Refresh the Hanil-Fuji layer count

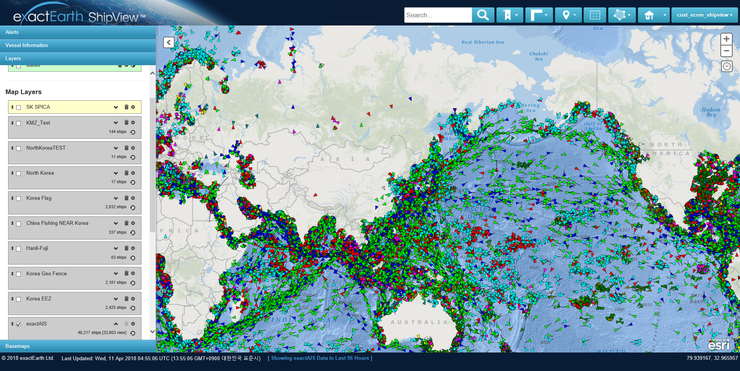tap(133, 258)
